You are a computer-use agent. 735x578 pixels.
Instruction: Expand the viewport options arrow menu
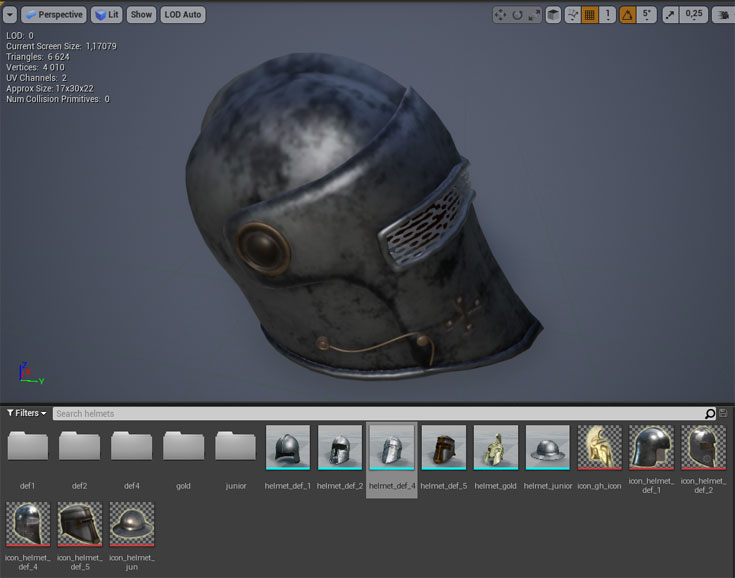coord(10,15)
